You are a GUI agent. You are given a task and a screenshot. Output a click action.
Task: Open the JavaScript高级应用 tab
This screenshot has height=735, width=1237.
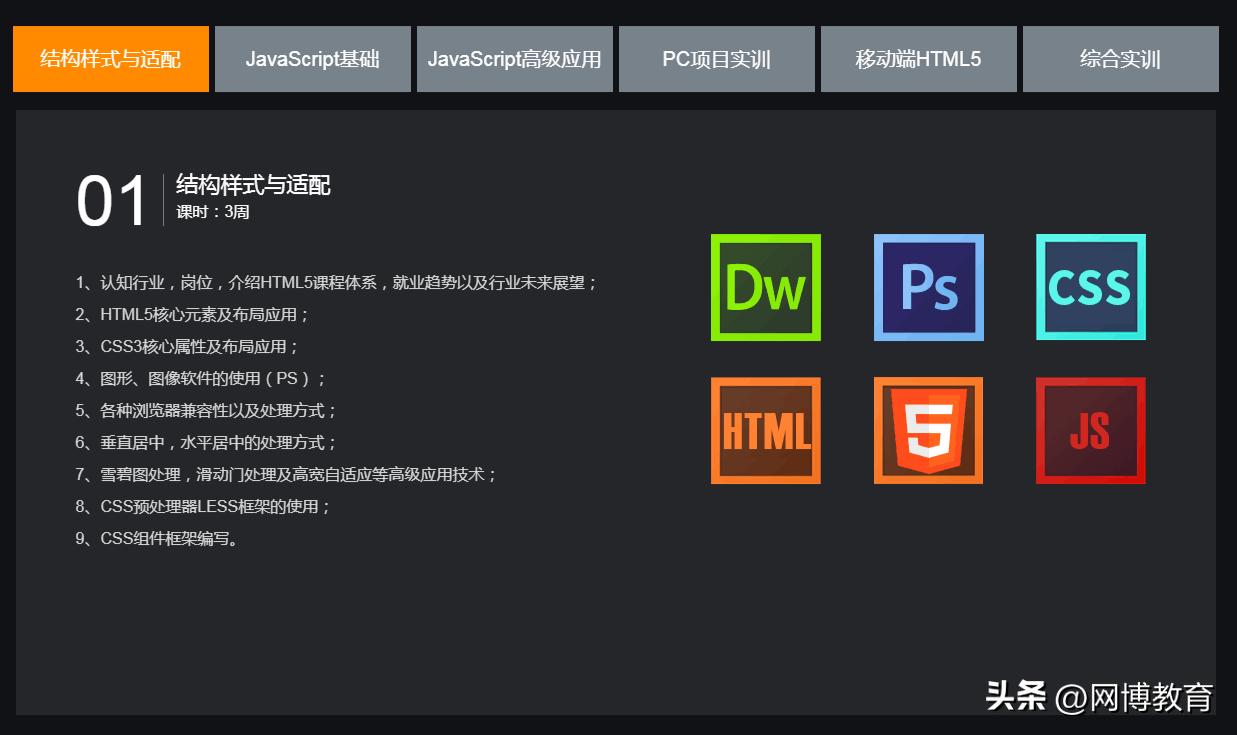pyautogui.click(x=514, y=59)
